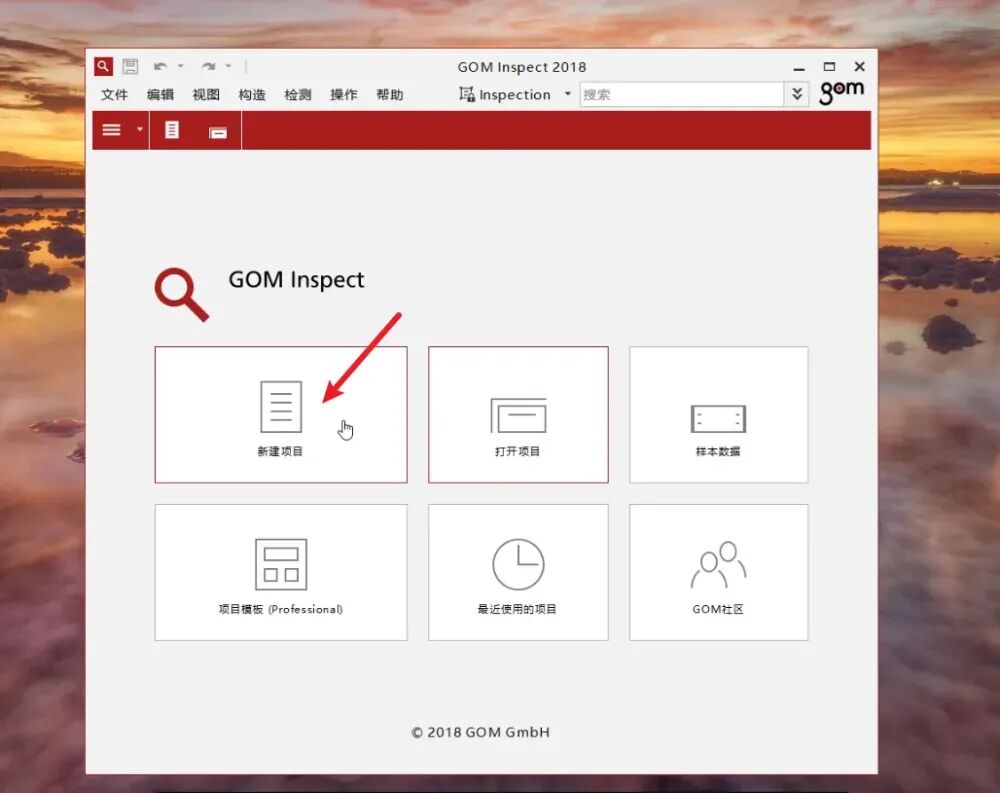This screenshot has height=793, width=1000.
Task: Click the GOM Inspect magnifier app icon
Action: tap(103, 66)
